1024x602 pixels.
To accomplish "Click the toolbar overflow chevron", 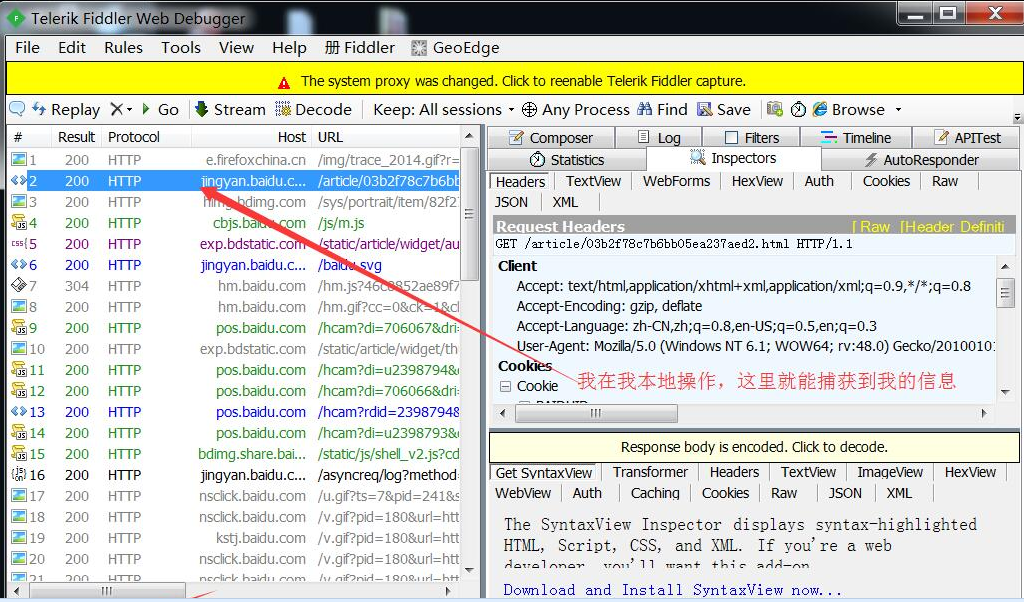I will 1017,117.
